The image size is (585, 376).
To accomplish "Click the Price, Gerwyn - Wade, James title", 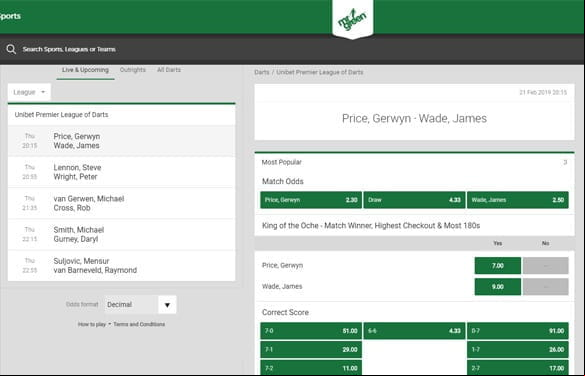I will (414, 119).
